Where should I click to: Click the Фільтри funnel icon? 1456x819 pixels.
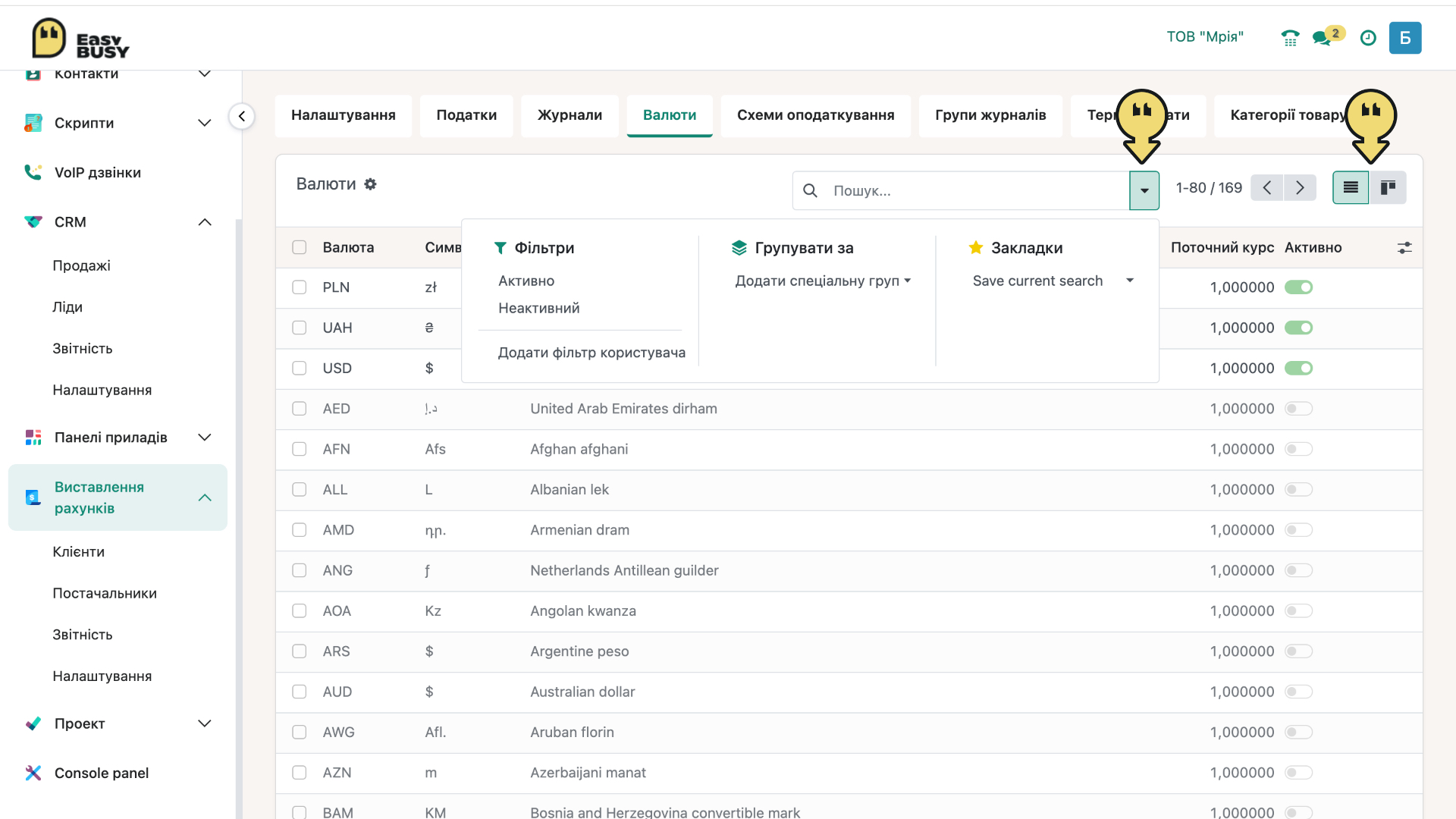pyautogui.click(x=500, y=248)
